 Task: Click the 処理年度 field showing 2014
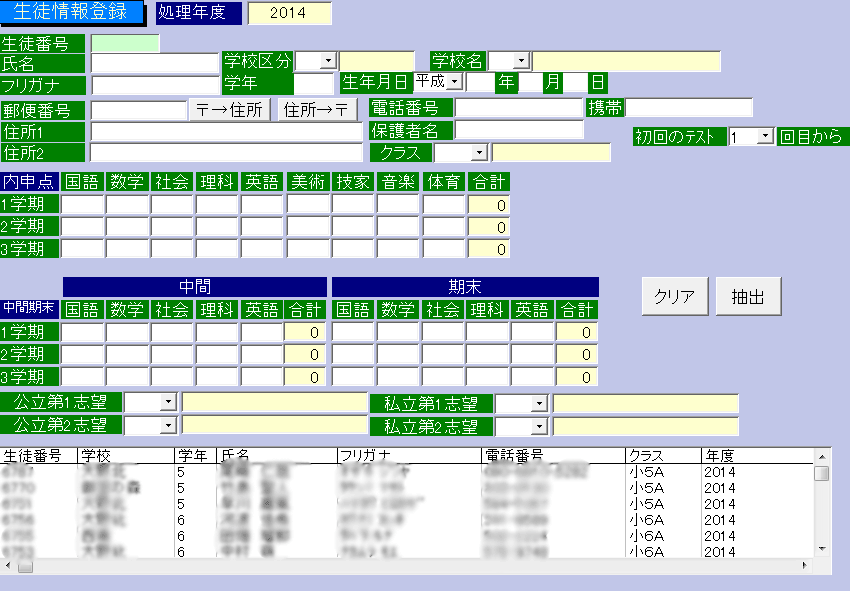289,13
